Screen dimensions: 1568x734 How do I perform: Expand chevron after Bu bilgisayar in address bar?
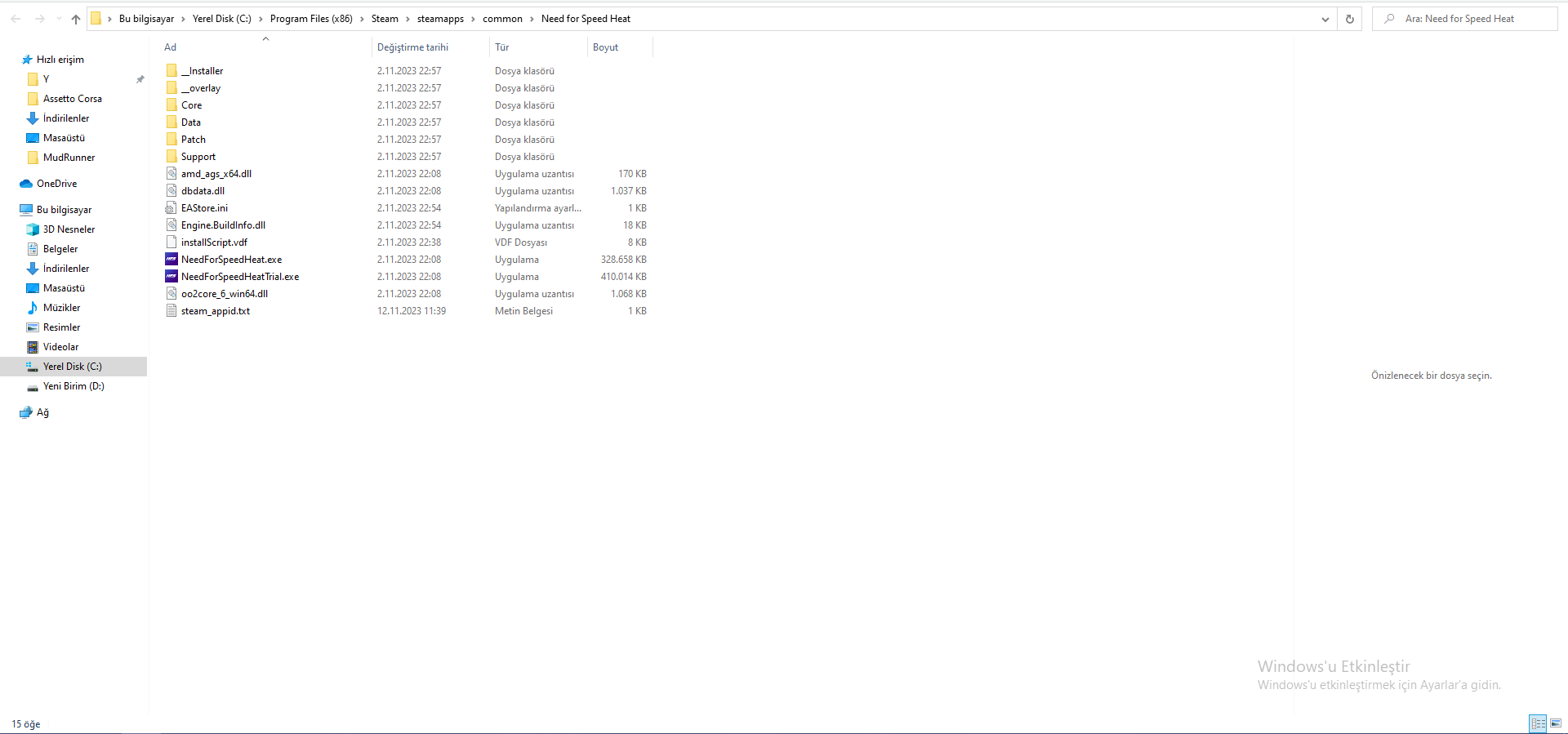pyautogui.click(x=184, y=19)
